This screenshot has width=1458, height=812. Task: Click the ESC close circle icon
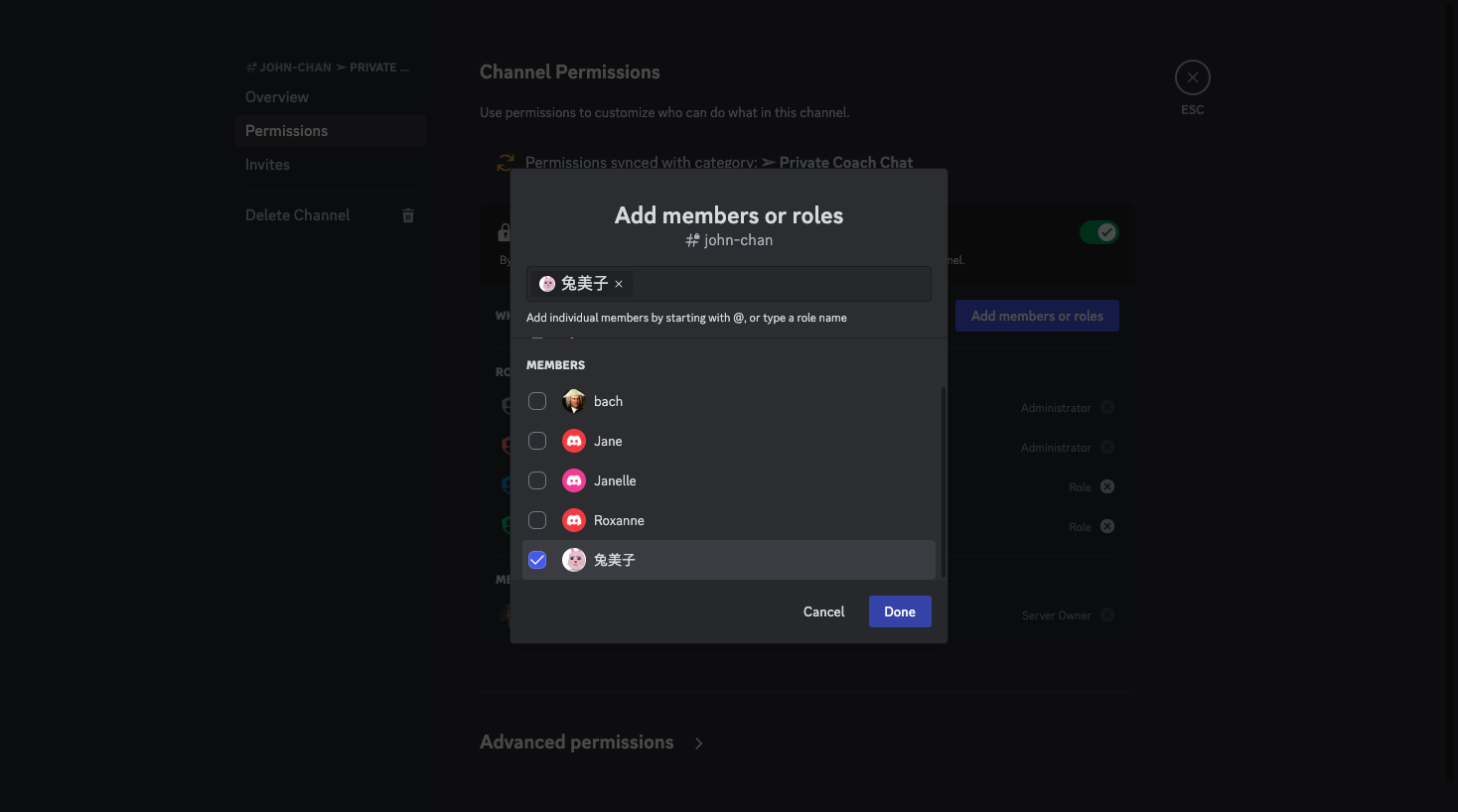[x=1193, y=77]
